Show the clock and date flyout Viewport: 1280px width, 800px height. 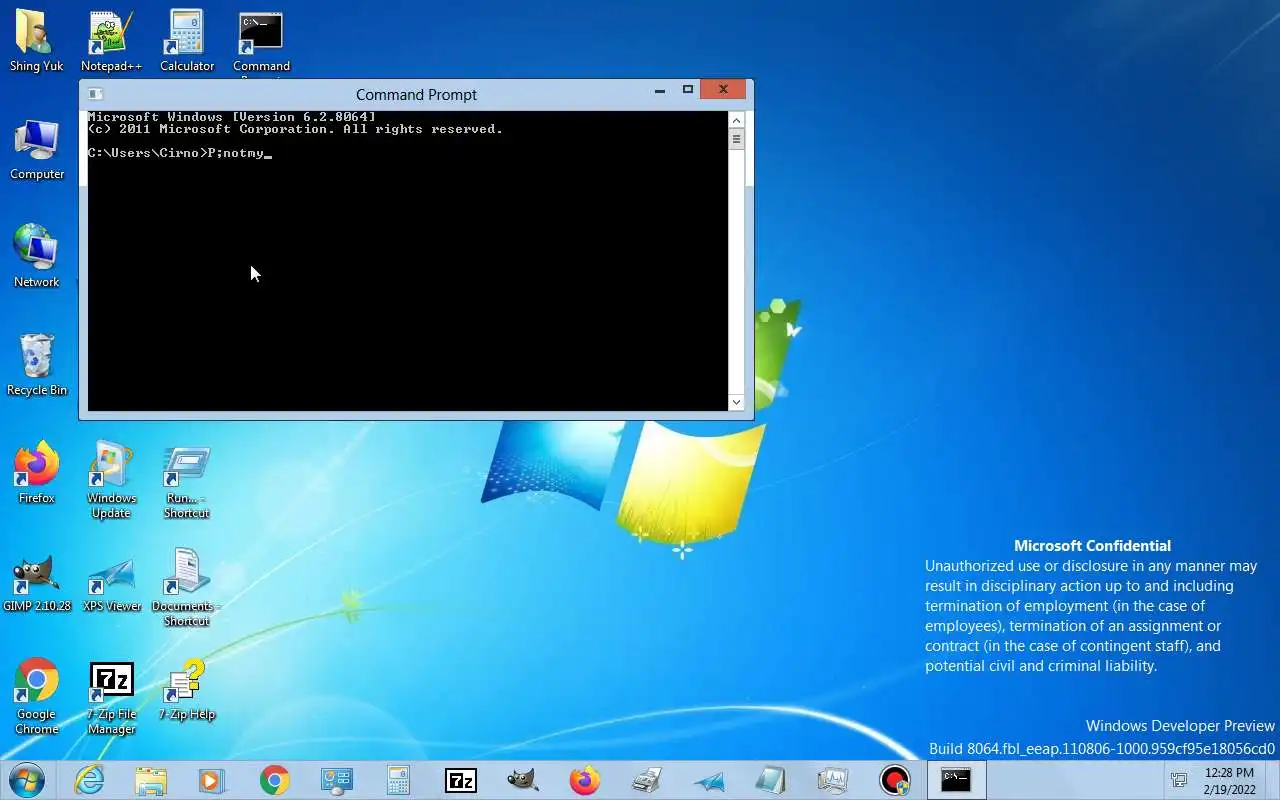tap(1230, 781)
